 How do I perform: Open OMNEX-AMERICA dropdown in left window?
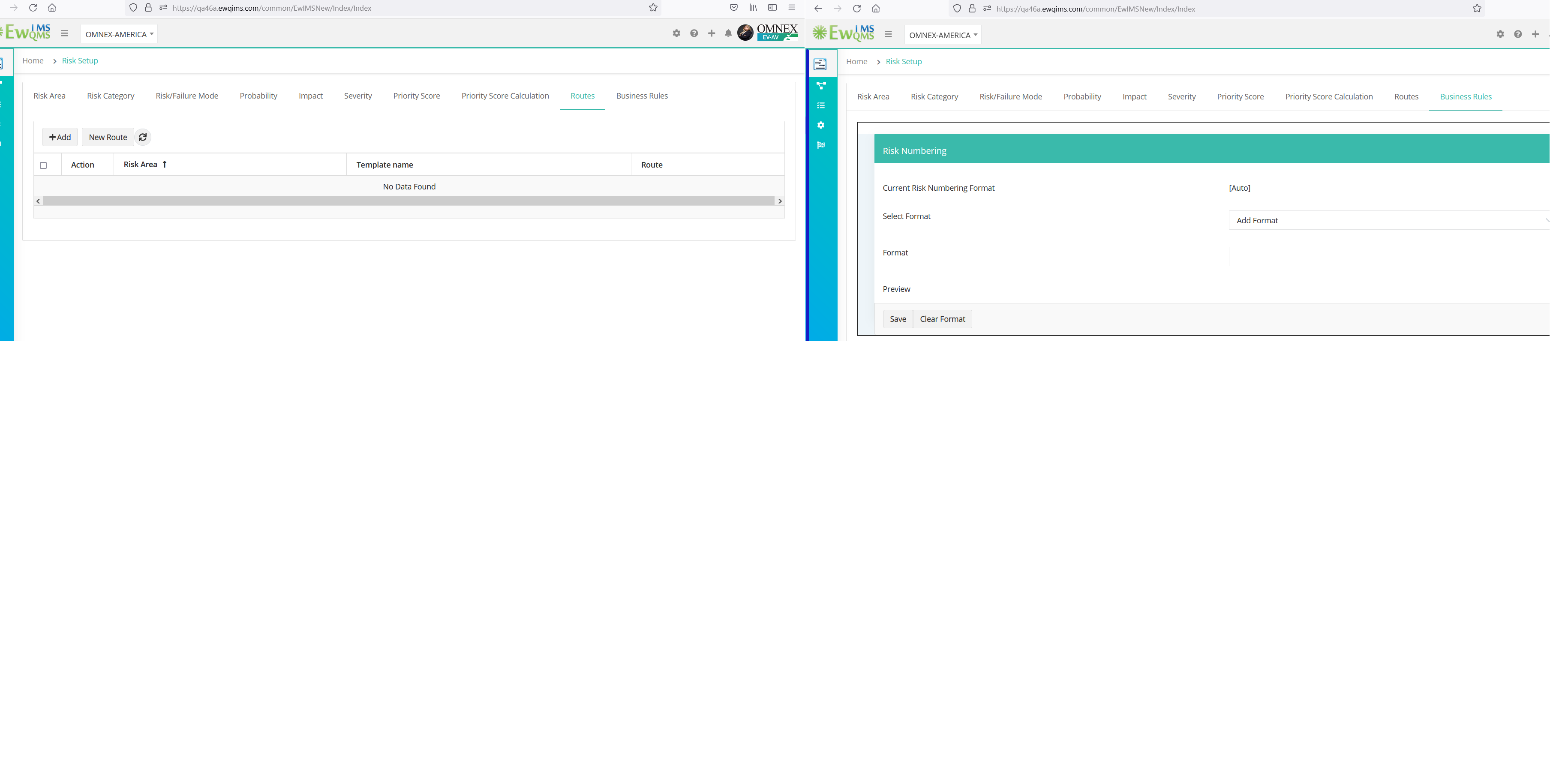(x=119, y=35)
